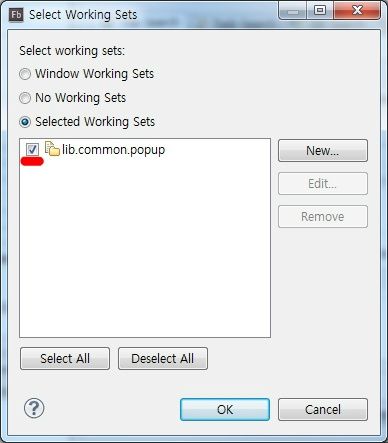Confirm the selection with OK
This screenshot has height=443, width=388.
[225, 409]
